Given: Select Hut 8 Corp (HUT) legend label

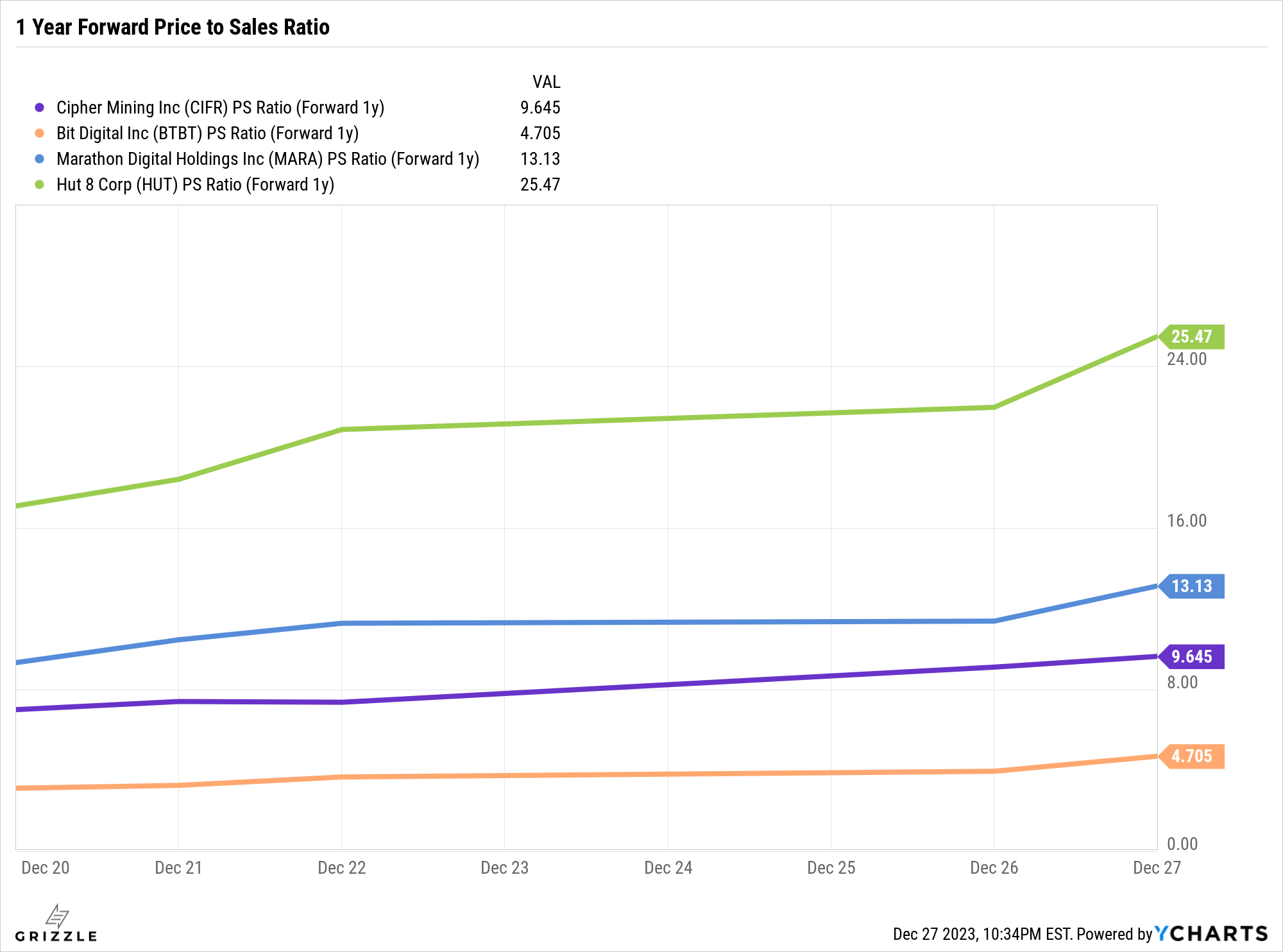Looking at the screenshot, I should [195, 185].
